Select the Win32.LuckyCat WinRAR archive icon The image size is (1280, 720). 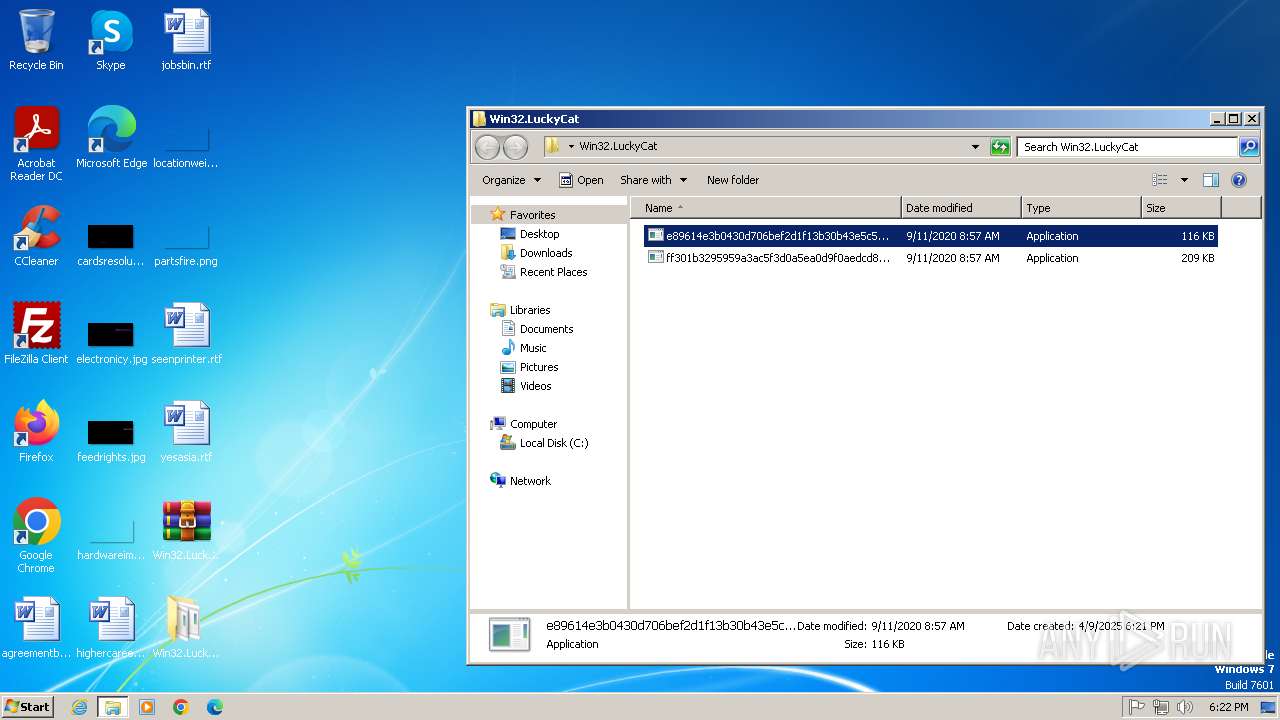coord(186,529)
